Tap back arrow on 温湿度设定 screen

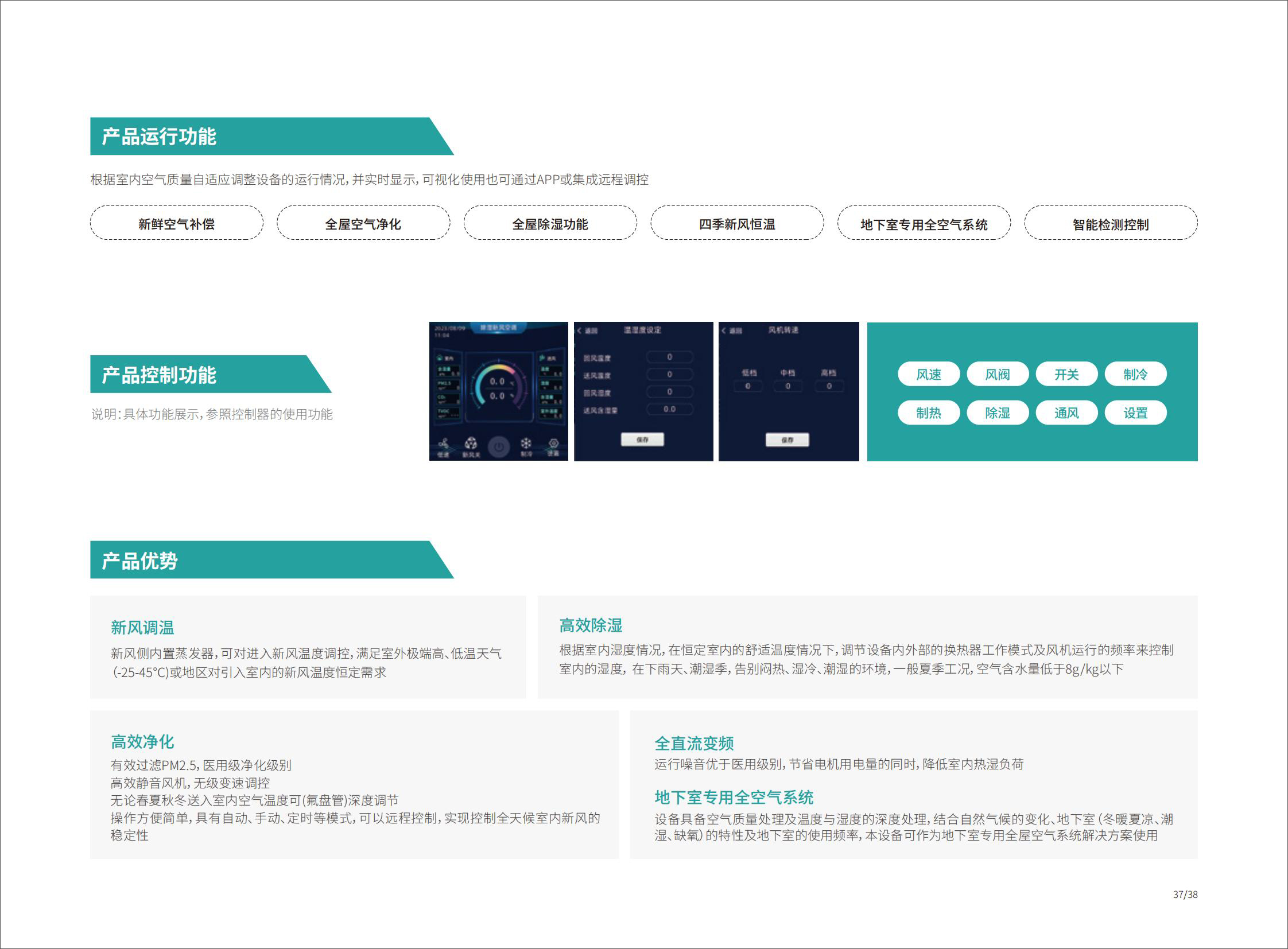[x=579, y=330]
